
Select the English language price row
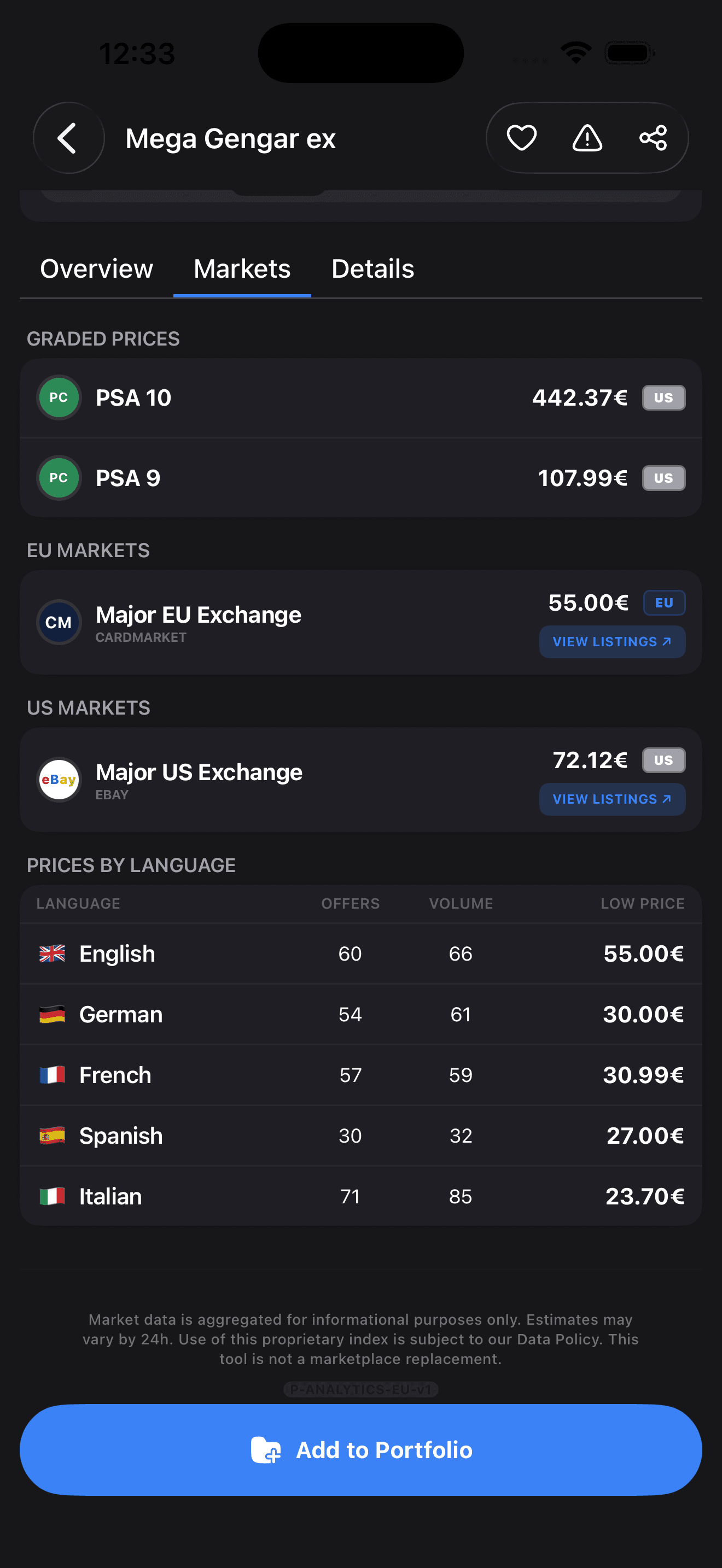[360, 954]
